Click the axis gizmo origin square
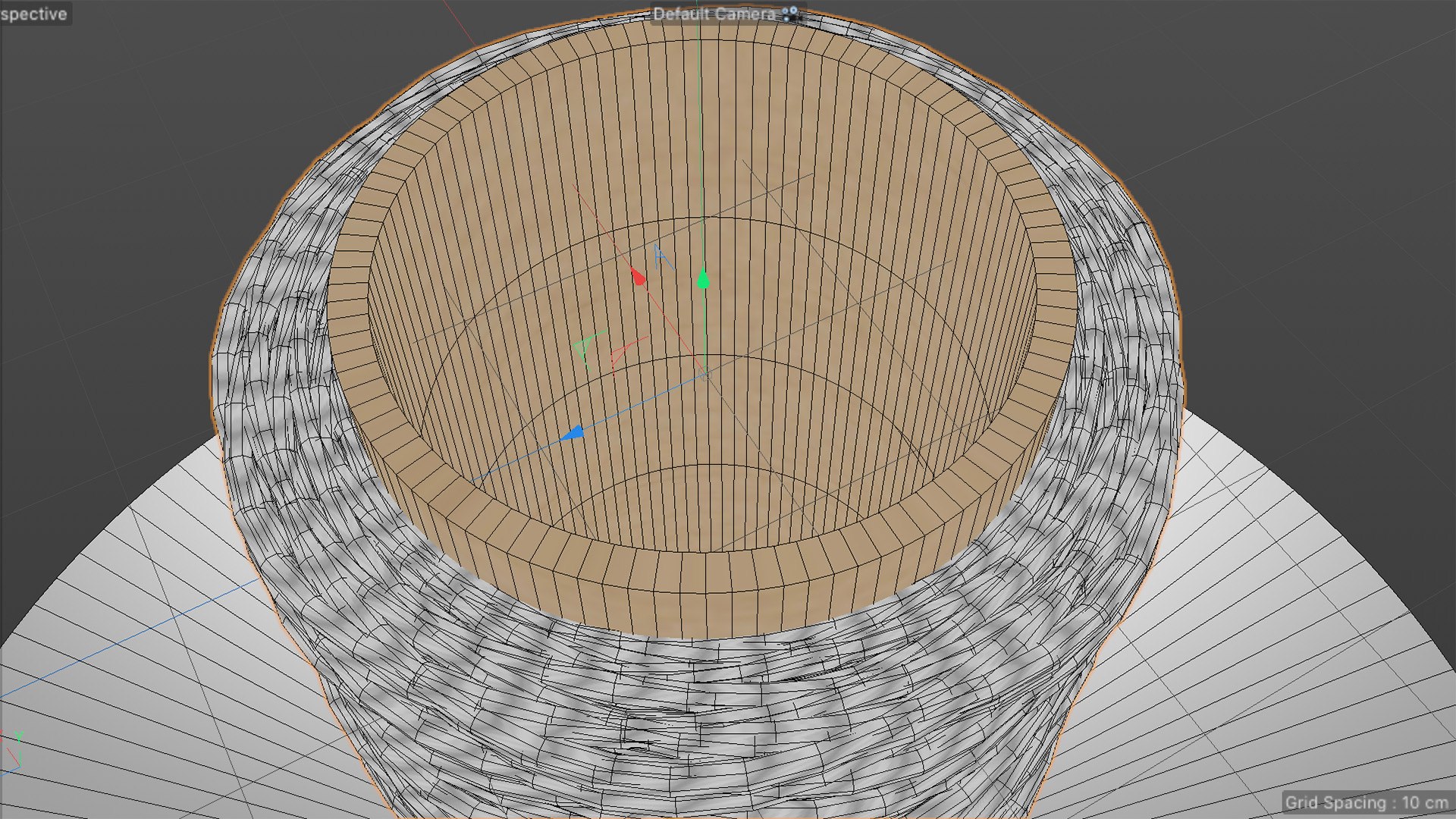 coord(704,373)
